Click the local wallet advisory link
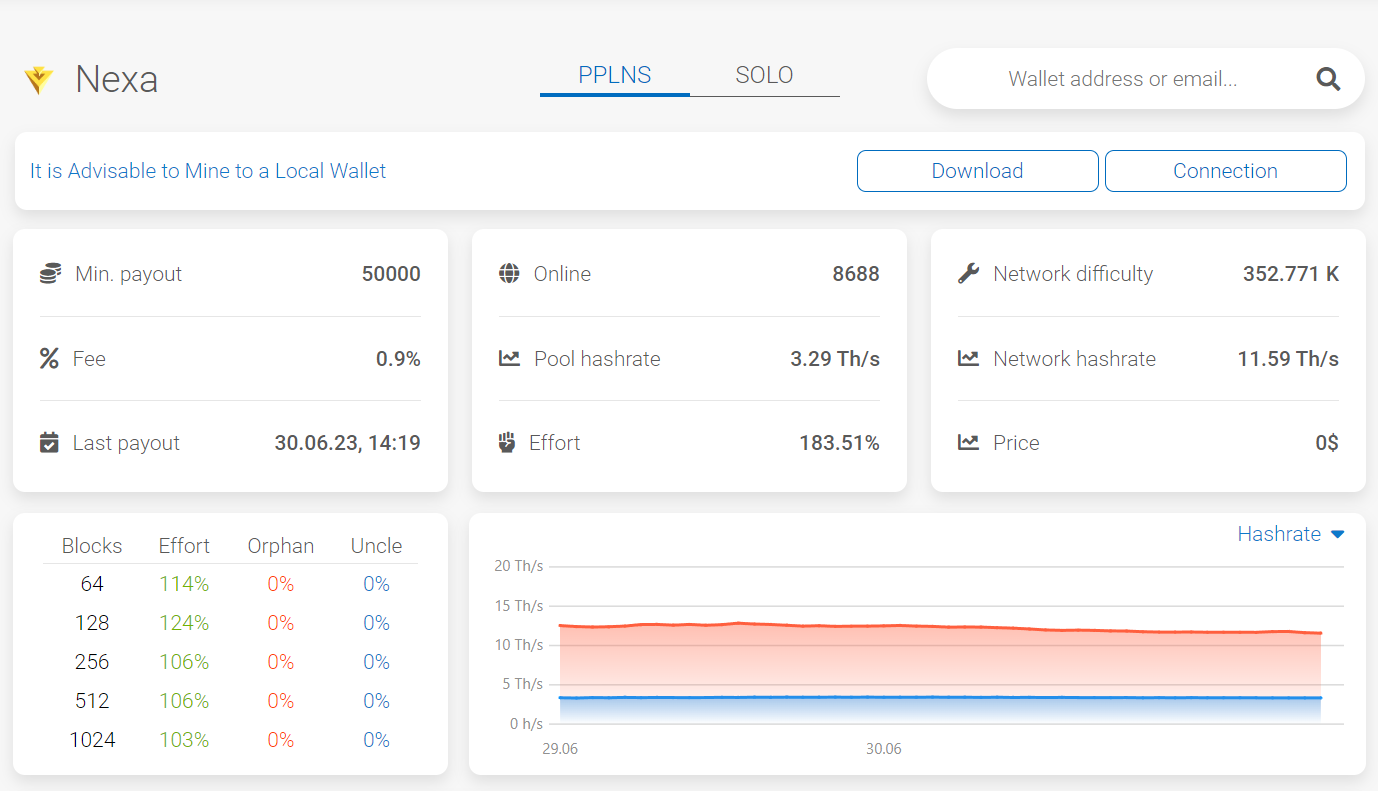1378x791 pixels. pos(207,170)
